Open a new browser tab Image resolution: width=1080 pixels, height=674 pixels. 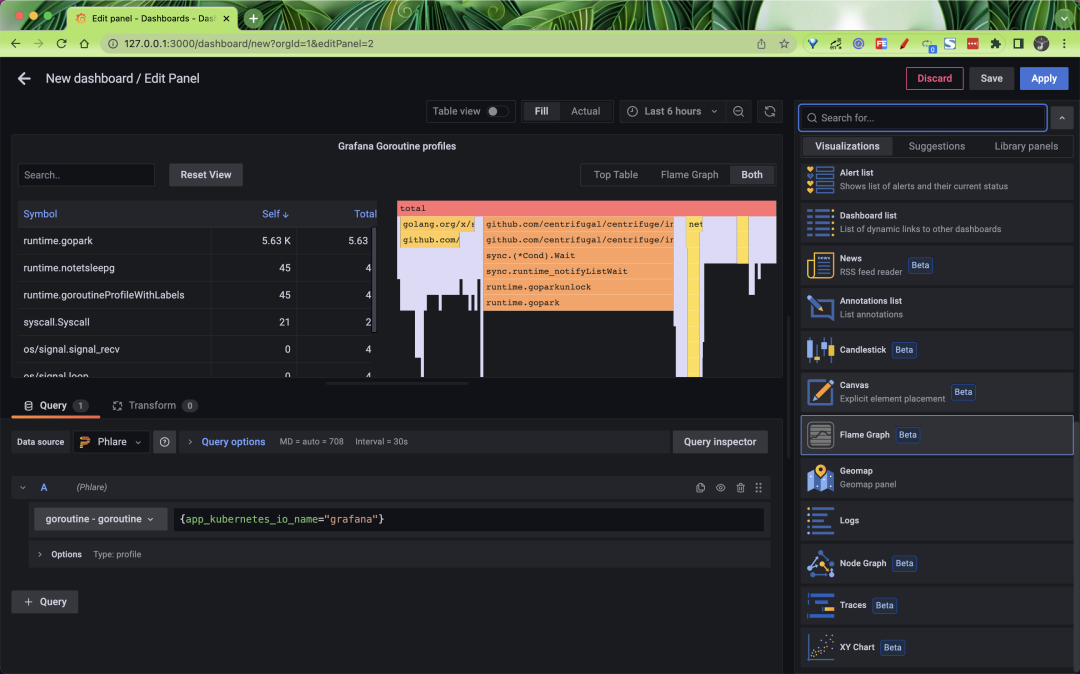pos(253,19)
